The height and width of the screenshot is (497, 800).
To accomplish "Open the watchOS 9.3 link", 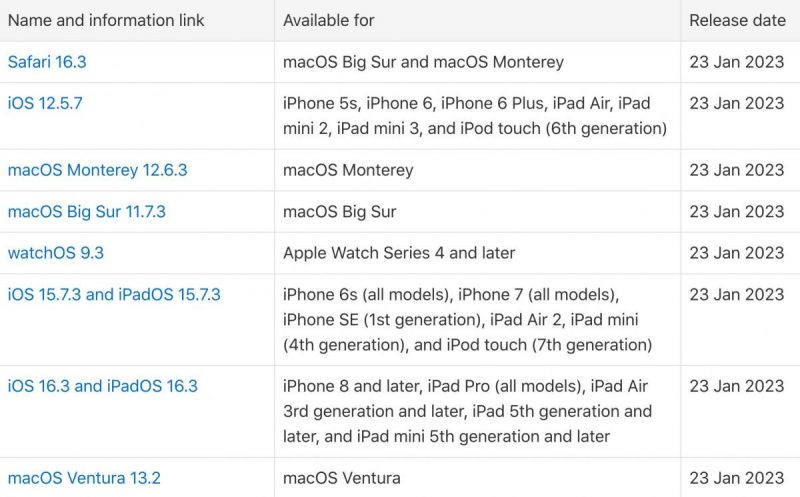I will [x=56, y=253].
